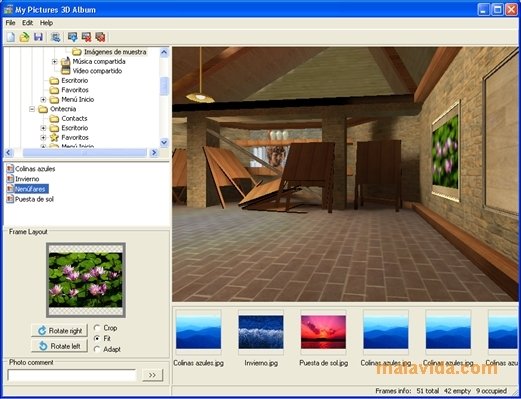Click the New album toolbar icon
The image size is (521, 399).
click(11, 37)
